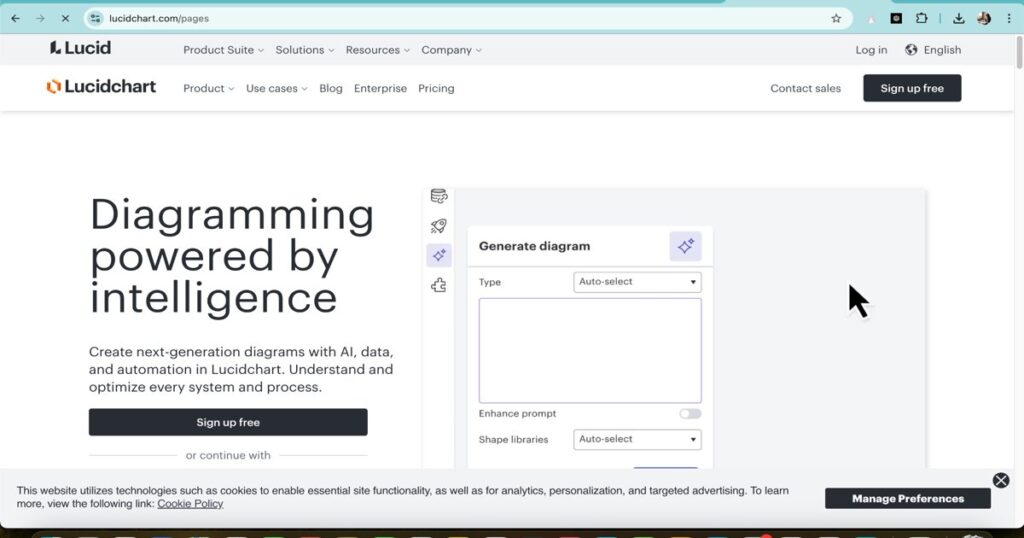
Task: Click Sign up free below the headline
Action: pyautogui.click(x=228, y=422)
